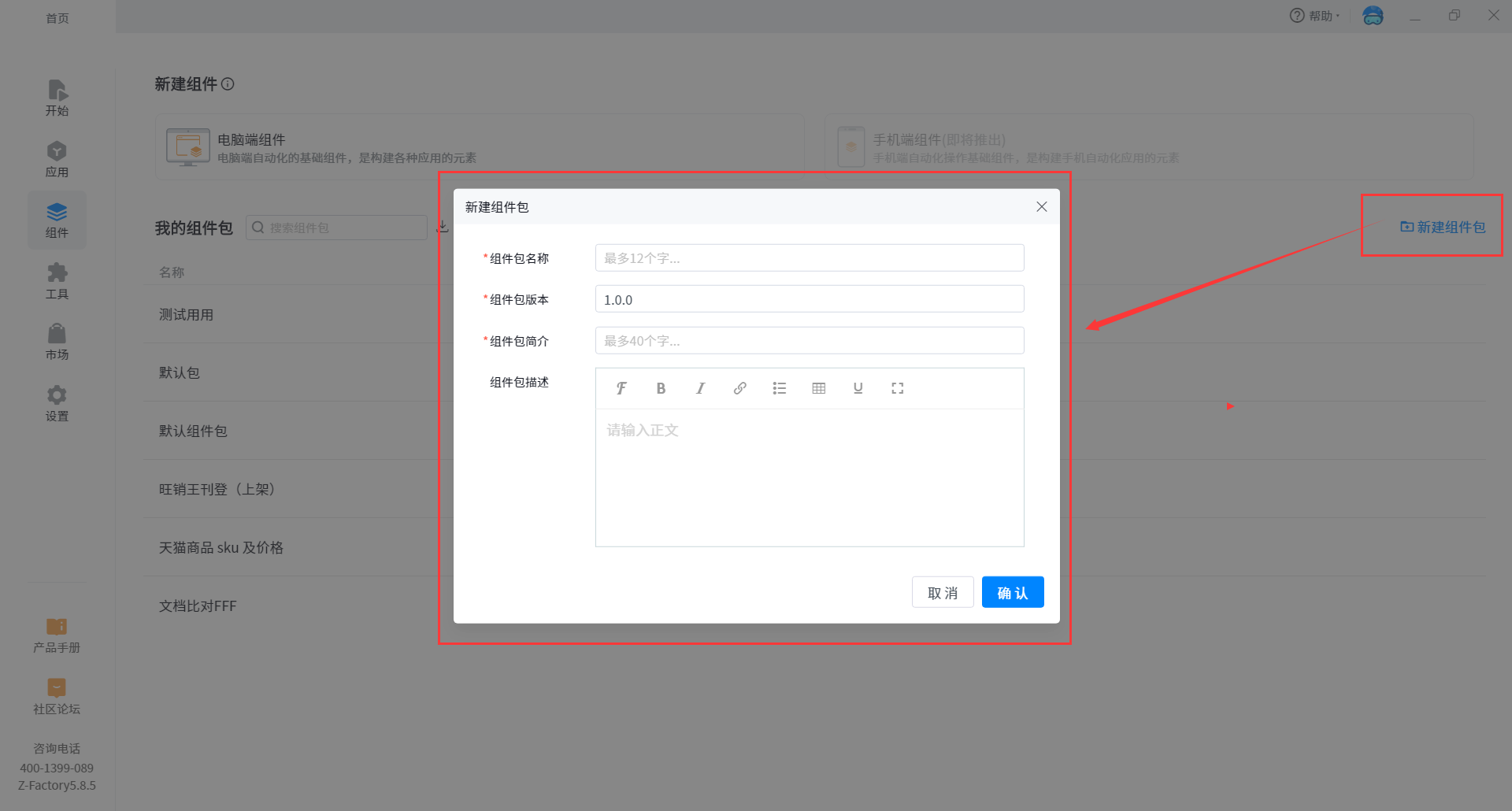Open 设置 in the sidebar
Image resolution: width=1512 pixels, height=811 pixels.
tap(57, 403)
